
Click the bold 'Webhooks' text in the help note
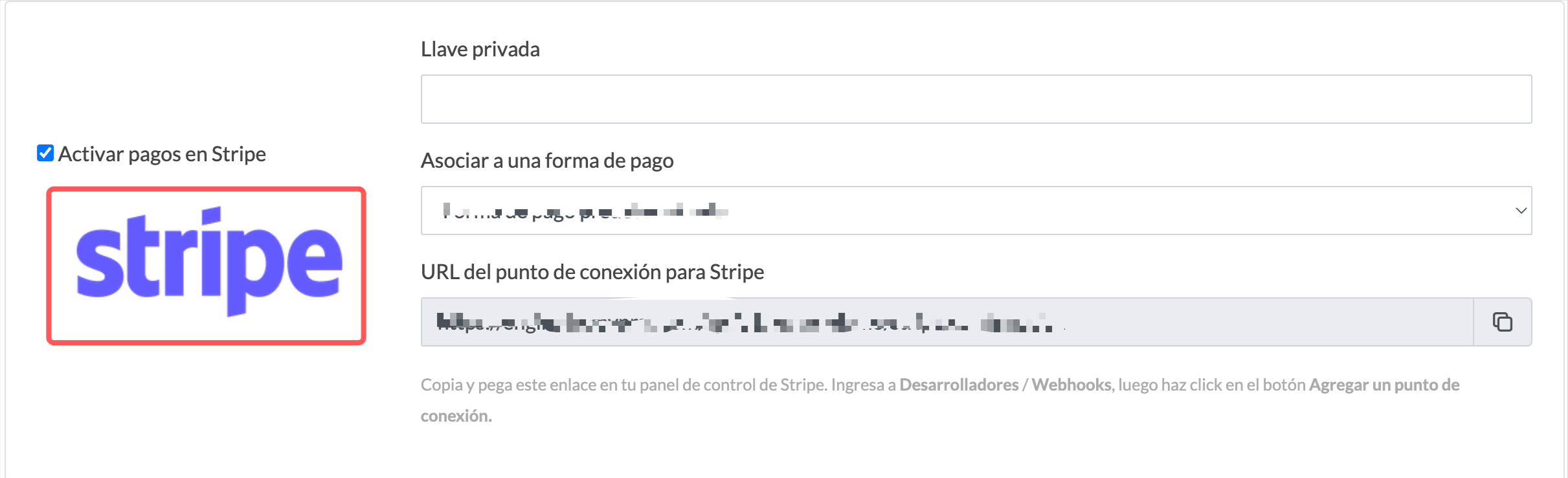(x=1071, y=385)
